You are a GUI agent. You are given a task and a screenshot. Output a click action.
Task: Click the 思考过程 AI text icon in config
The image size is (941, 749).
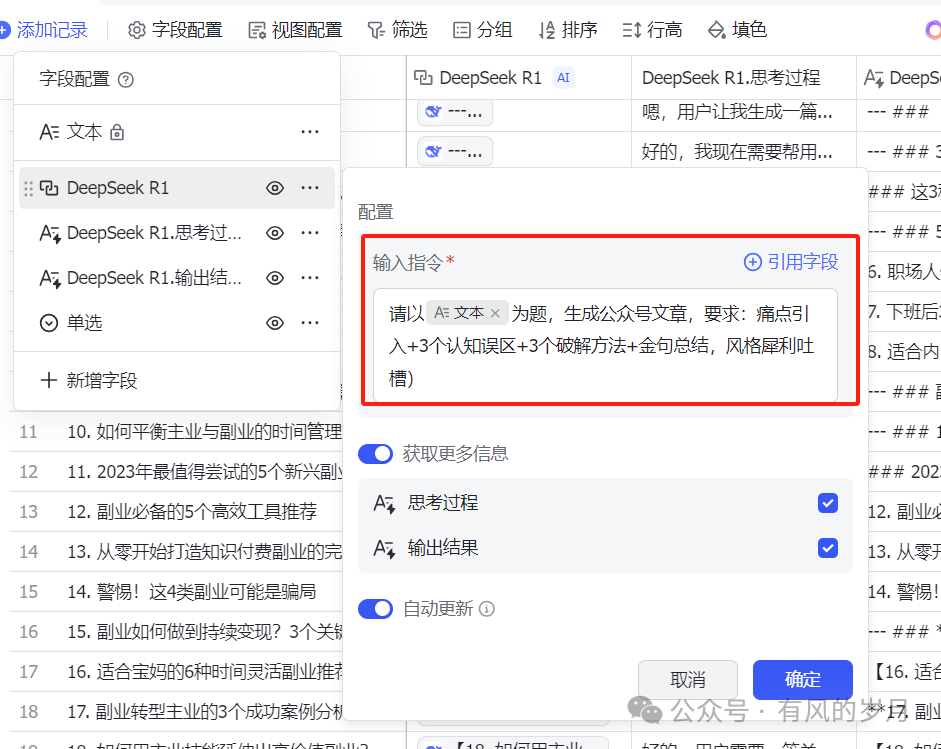384,503
